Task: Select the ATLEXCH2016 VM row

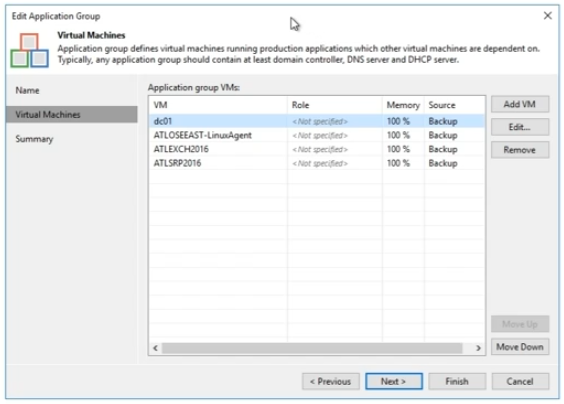Action: pyautogui.click(x=317, y=149)
